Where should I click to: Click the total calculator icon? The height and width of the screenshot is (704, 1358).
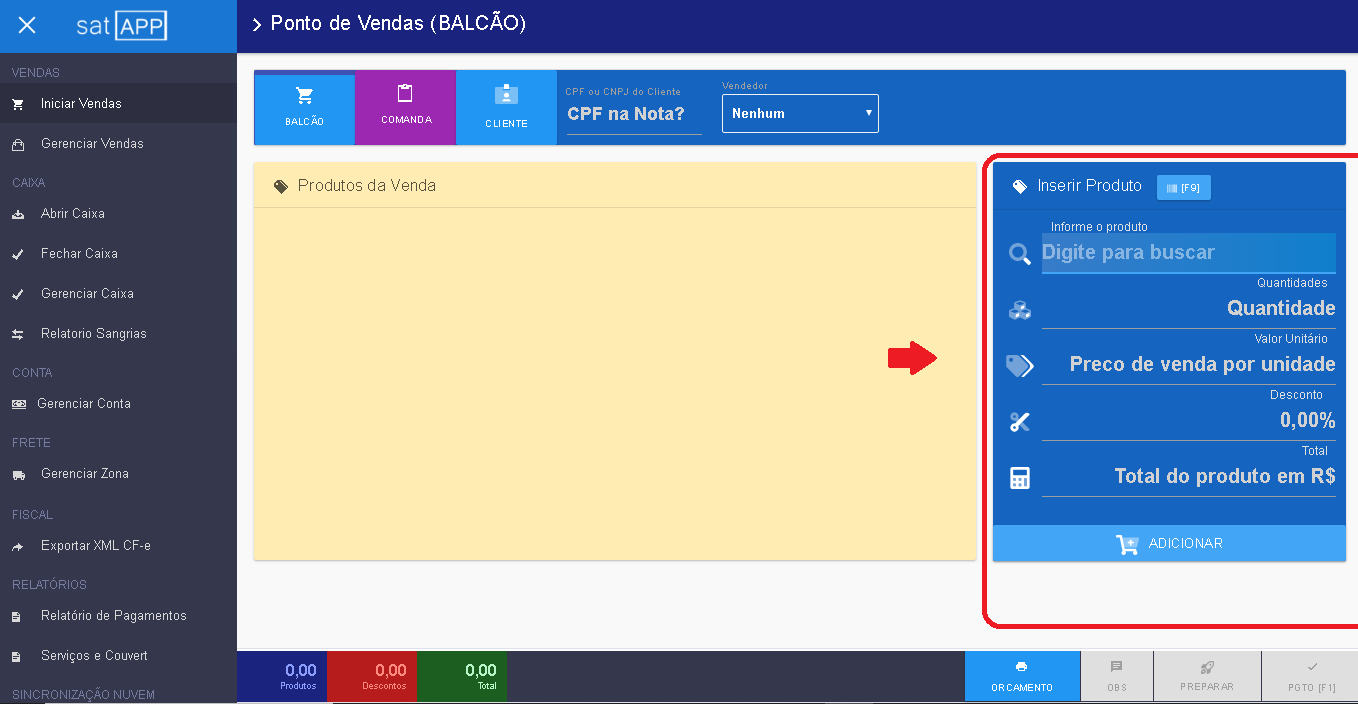point(1019,478)
